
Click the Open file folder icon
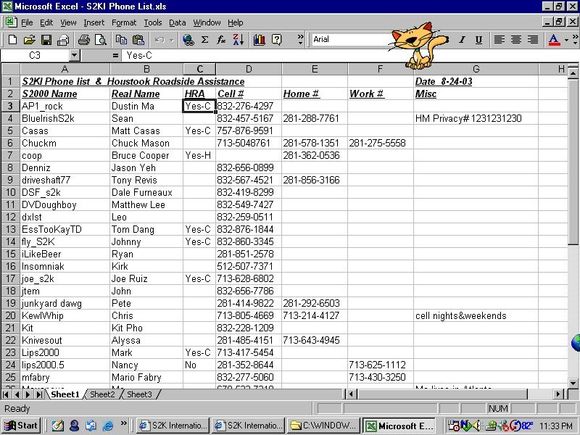30,40
